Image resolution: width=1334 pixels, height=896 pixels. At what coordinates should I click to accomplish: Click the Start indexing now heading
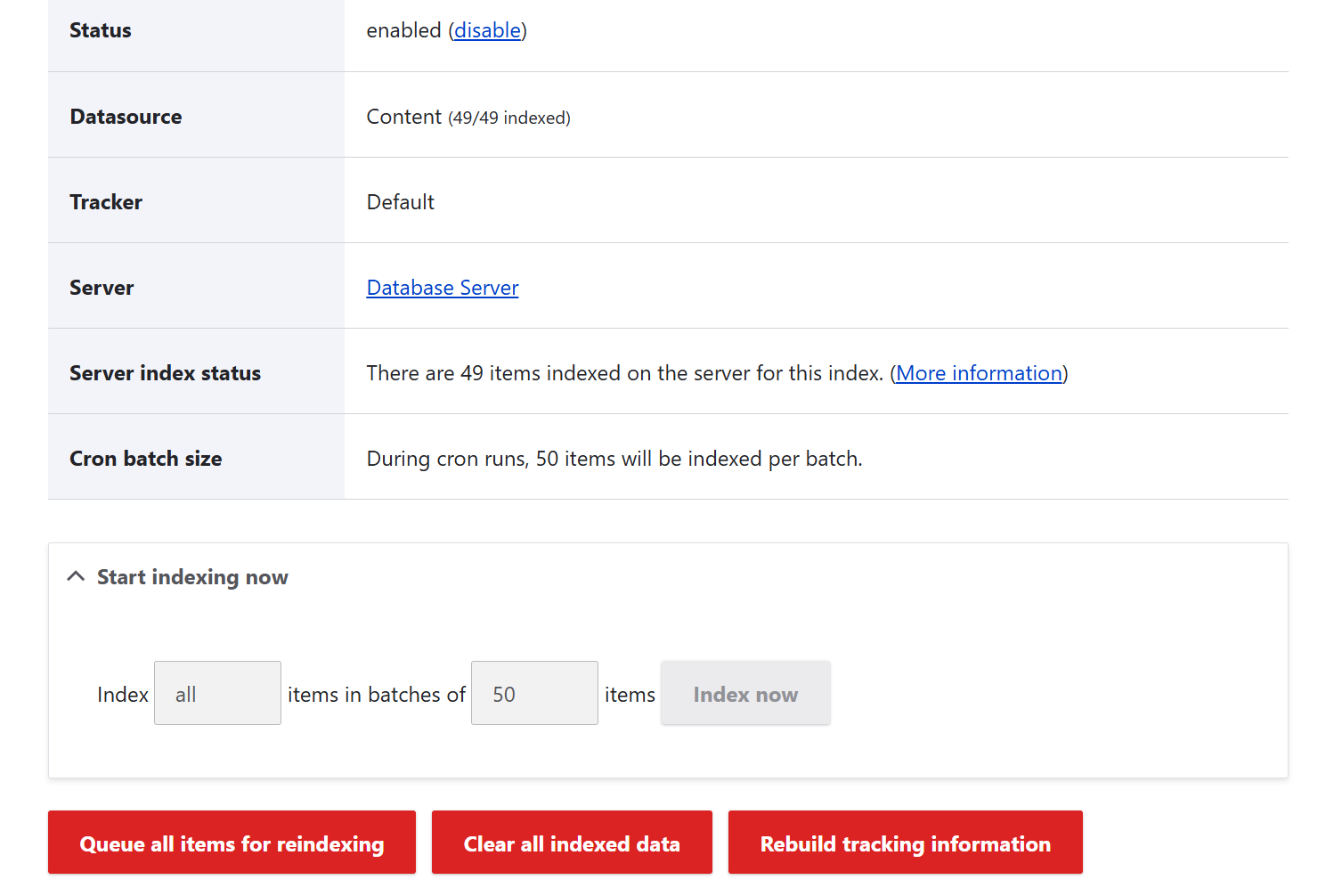pos(192,577)
